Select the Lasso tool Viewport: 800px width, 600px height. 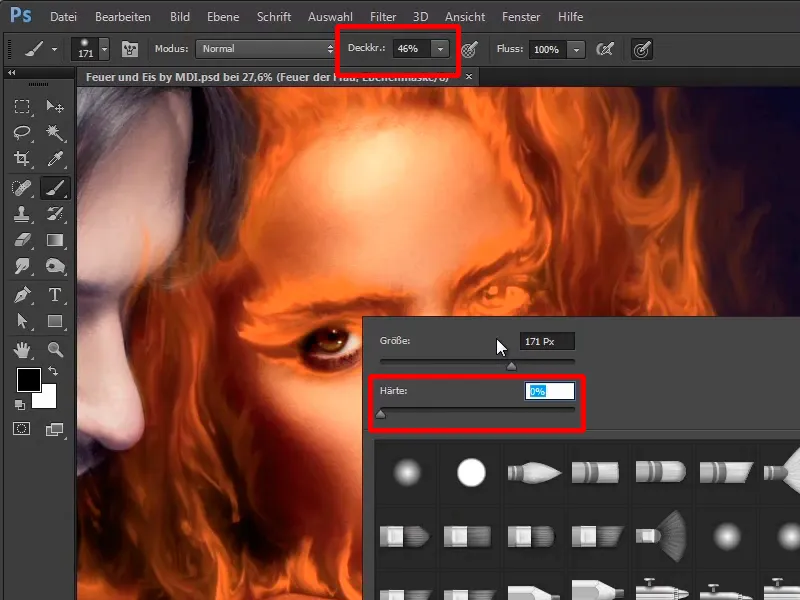pos(21,133)
